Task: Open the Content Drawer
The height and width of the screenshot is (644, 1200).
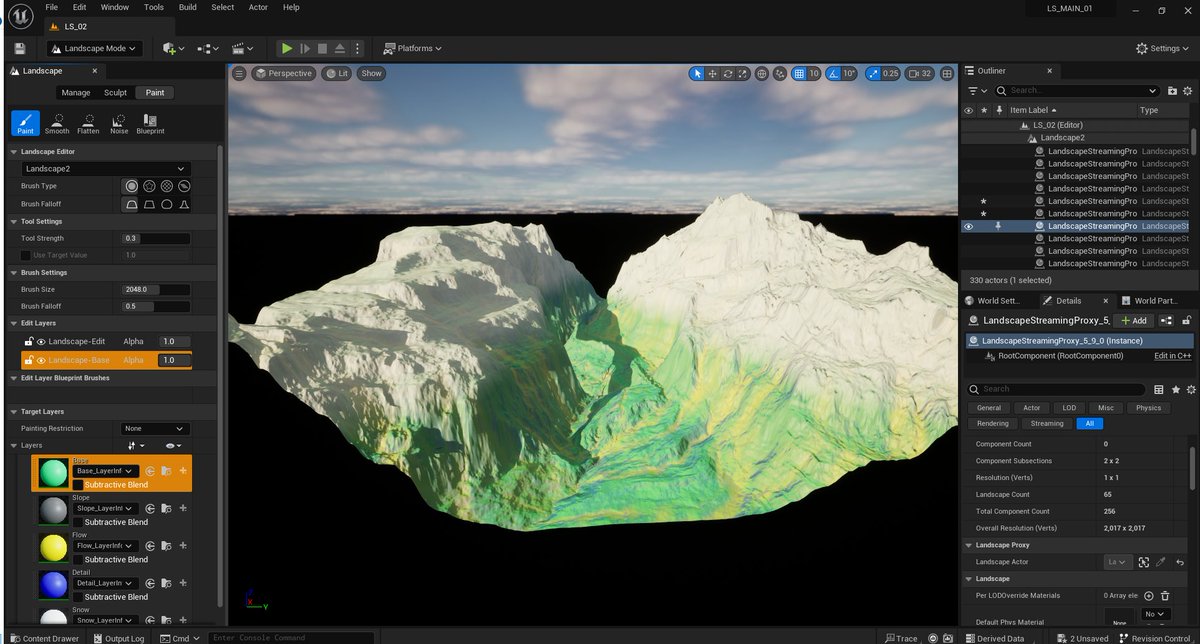Action: pyautogui.click(x=44, y=638)
